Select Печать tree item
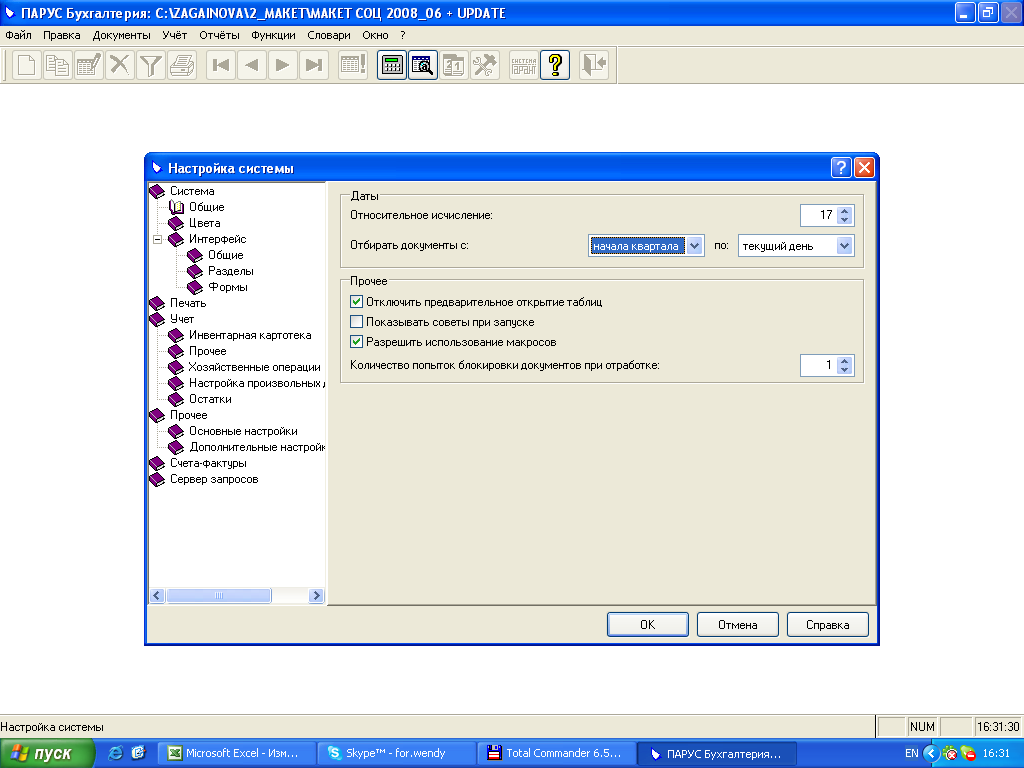Viewport: 1024px width, 768px height. click(188, 303)
